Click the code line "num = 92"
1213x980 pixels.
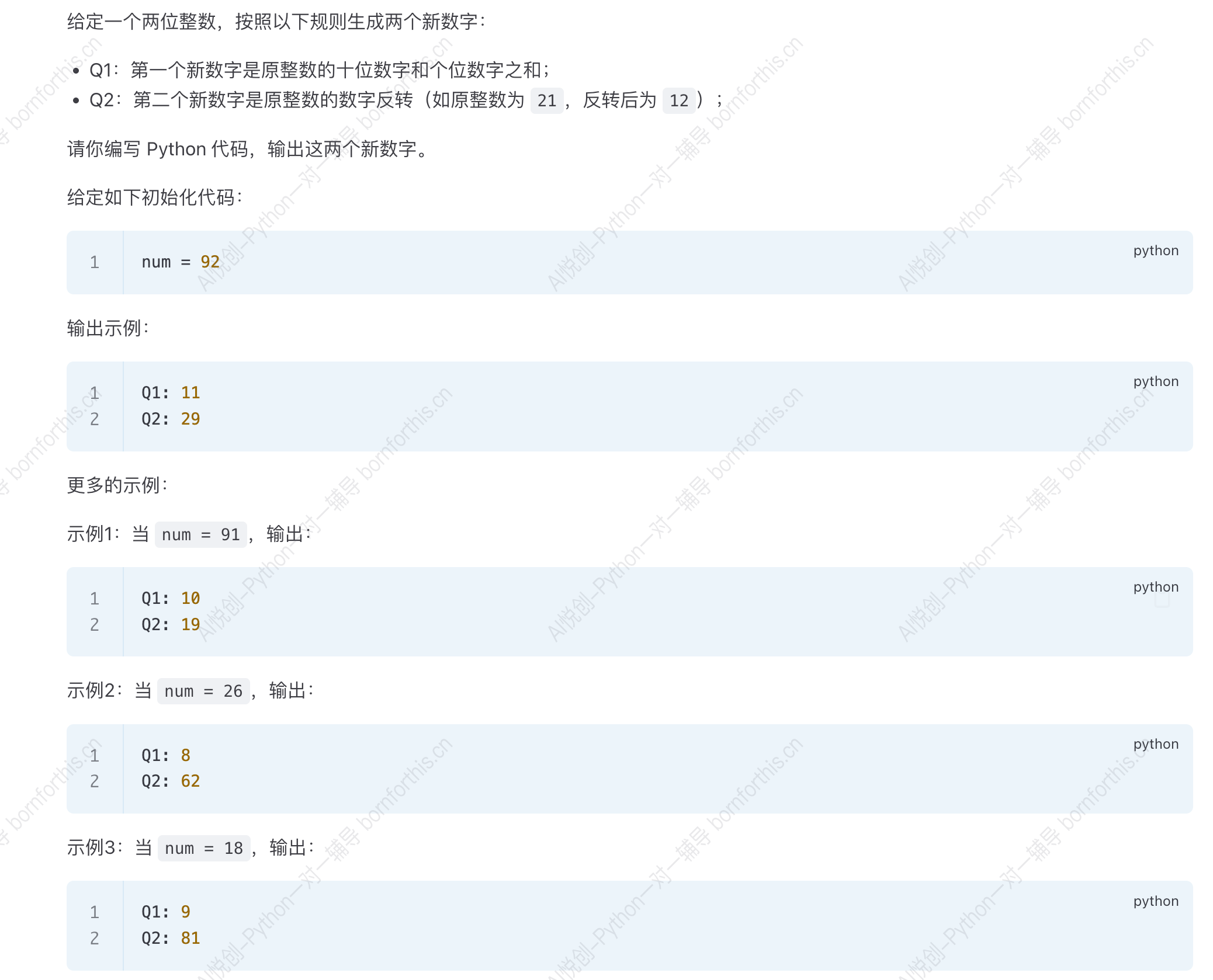(x=181, y=262)
